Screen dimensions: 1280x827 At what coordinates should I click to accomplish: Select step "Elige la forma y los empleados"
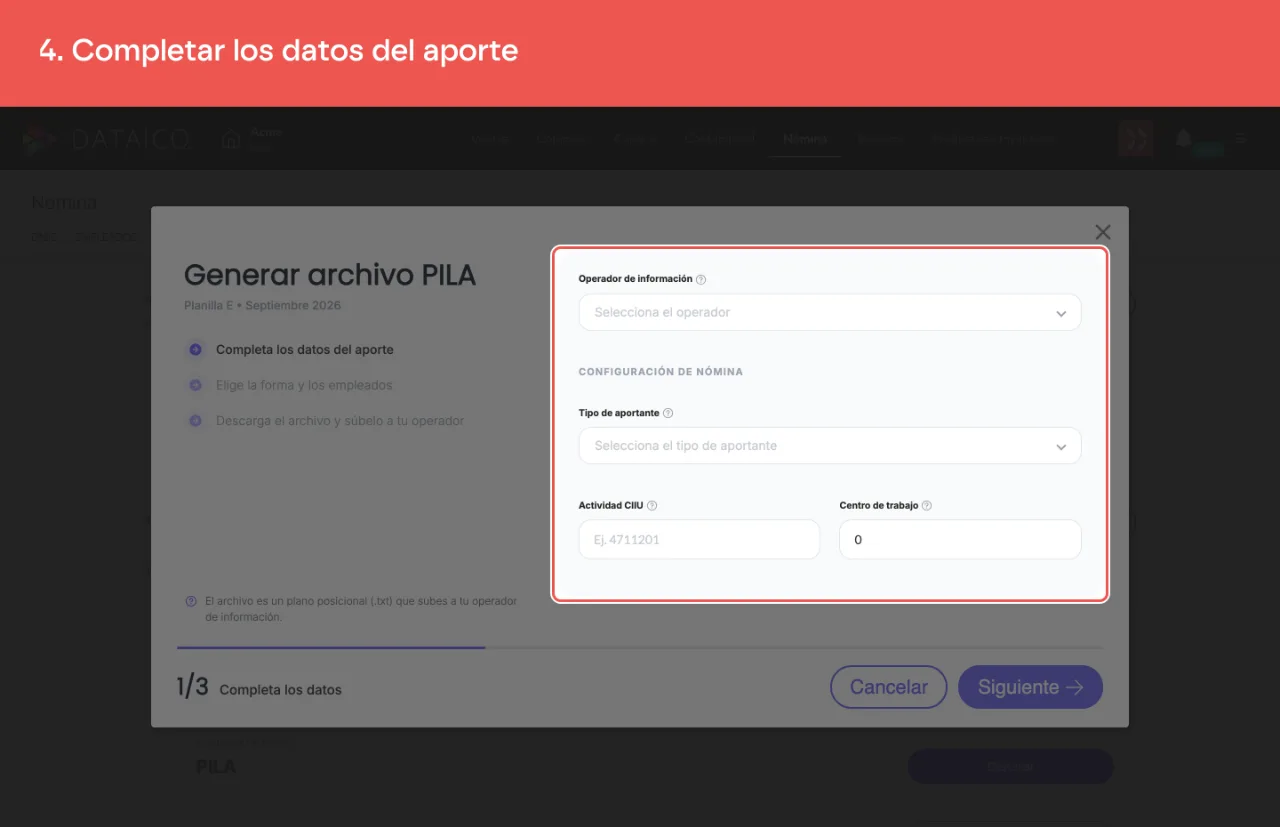(304, 385)
